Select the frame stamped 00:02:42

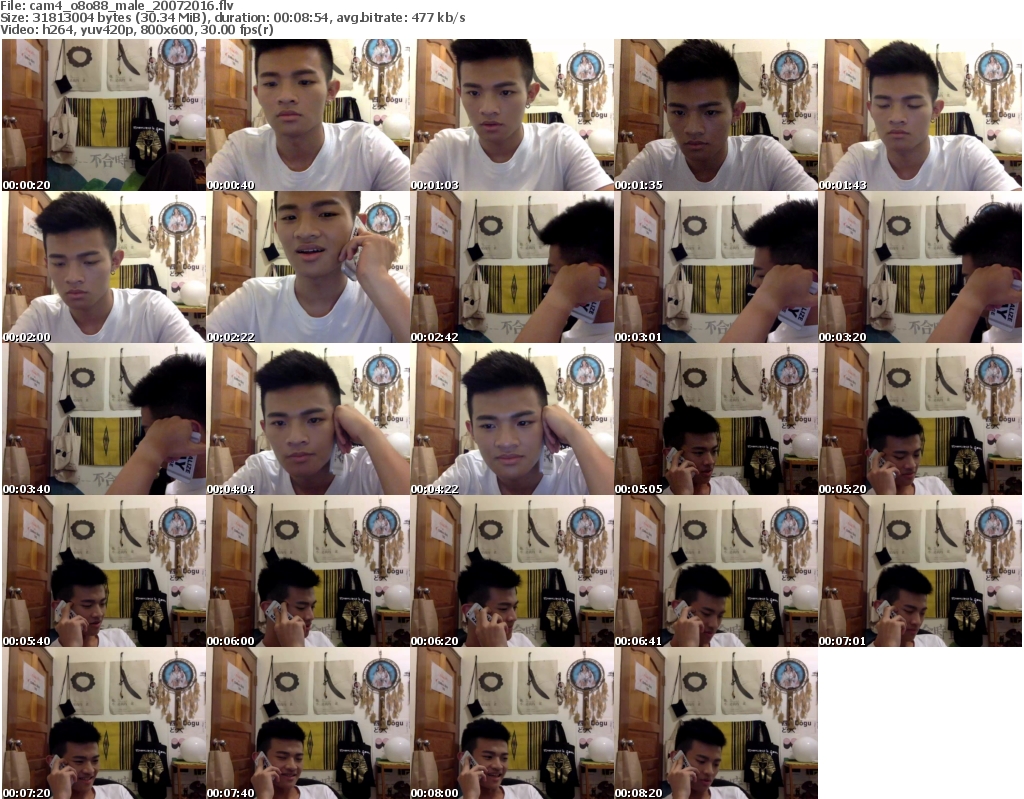click(x=512, y=267)
